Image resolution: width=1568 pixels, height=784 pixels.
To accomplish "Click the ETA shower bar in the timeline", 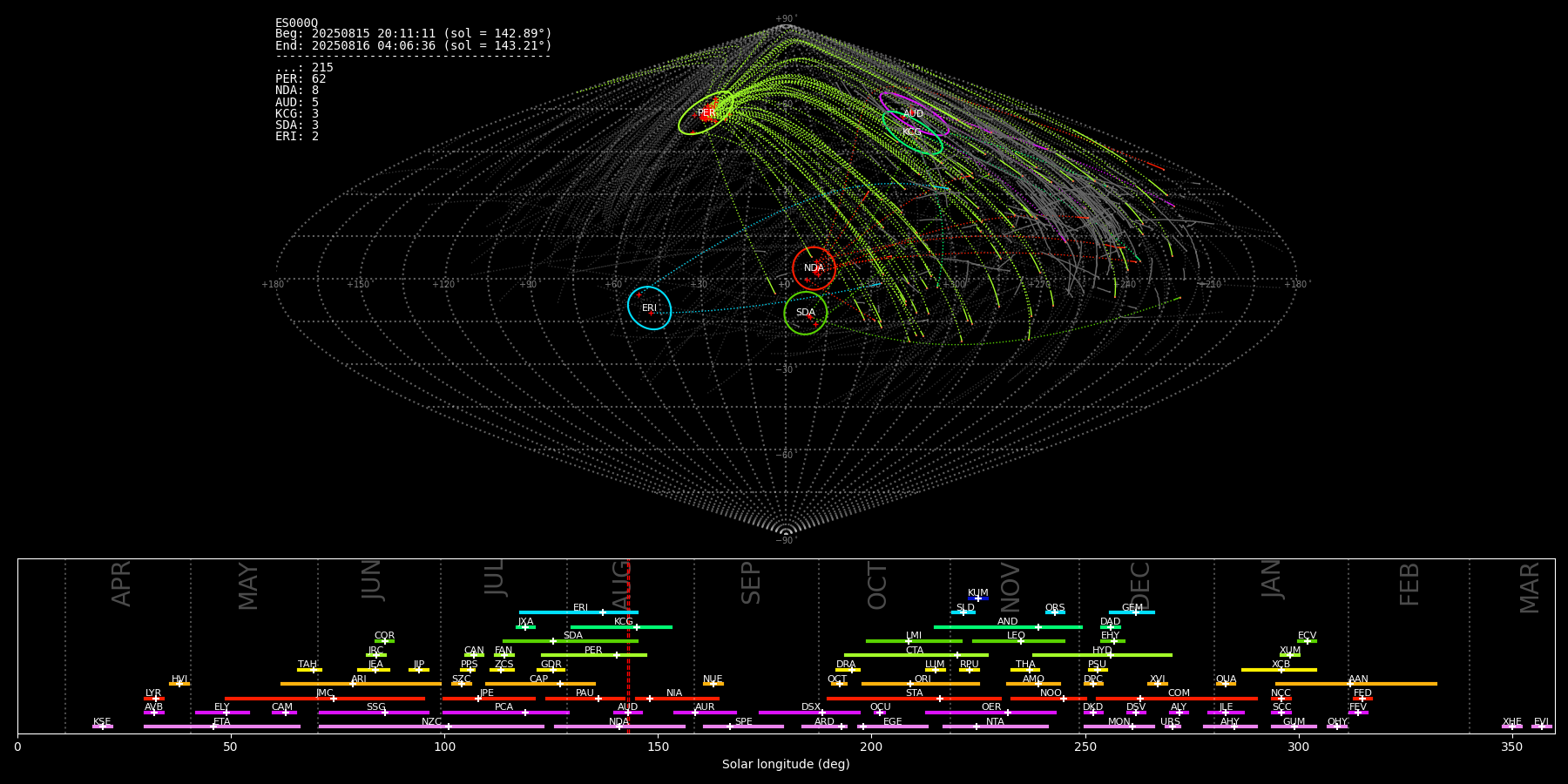I will pyautogui.click(x=222, y=727).
